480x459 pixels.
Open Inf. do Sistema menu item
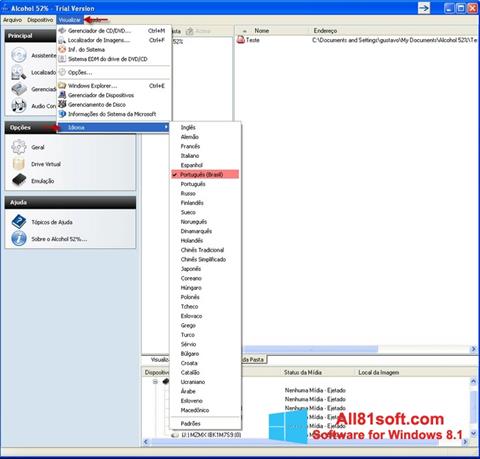click(113, 49)
